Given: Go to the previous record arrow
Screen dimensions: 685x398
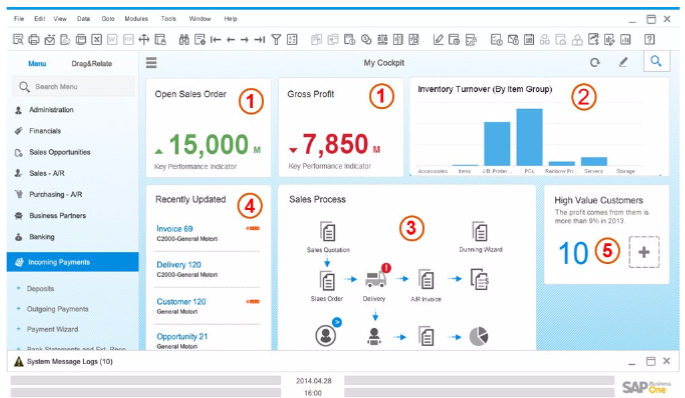Looking at the screenshot, I should (x=231, y=40).
